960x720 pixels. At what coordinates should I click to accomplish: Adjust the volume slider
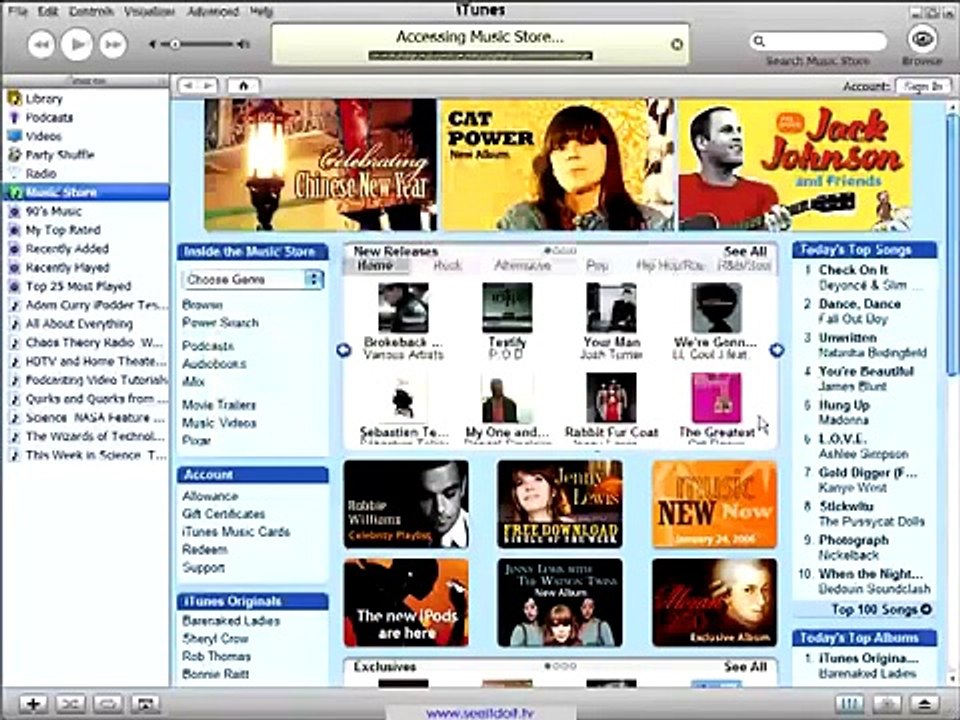coord(198,44)
